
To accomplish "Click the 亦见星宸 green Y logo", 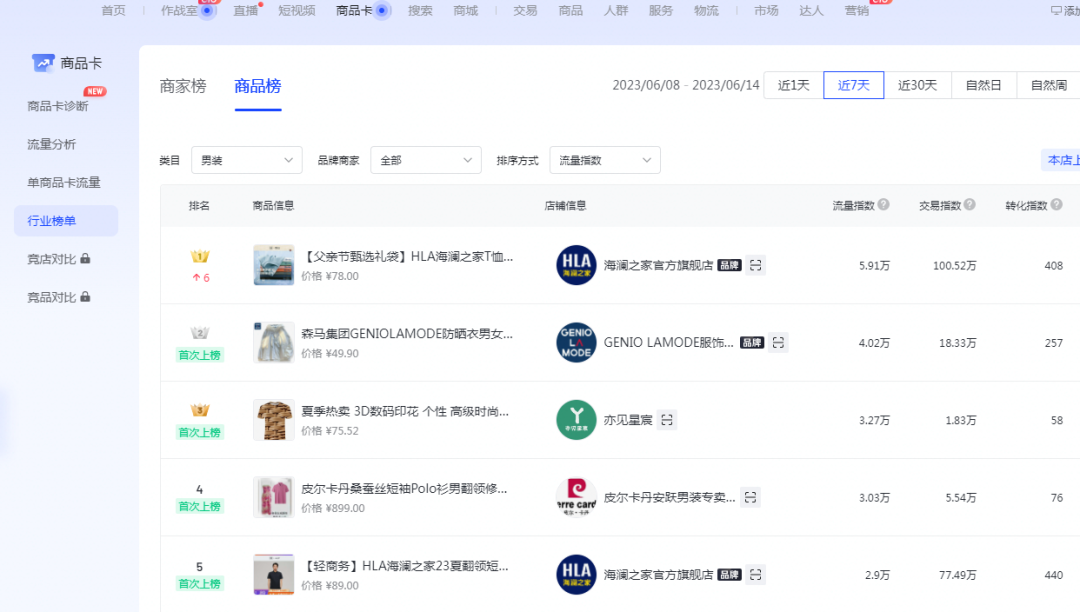I will tap(577, 420).
